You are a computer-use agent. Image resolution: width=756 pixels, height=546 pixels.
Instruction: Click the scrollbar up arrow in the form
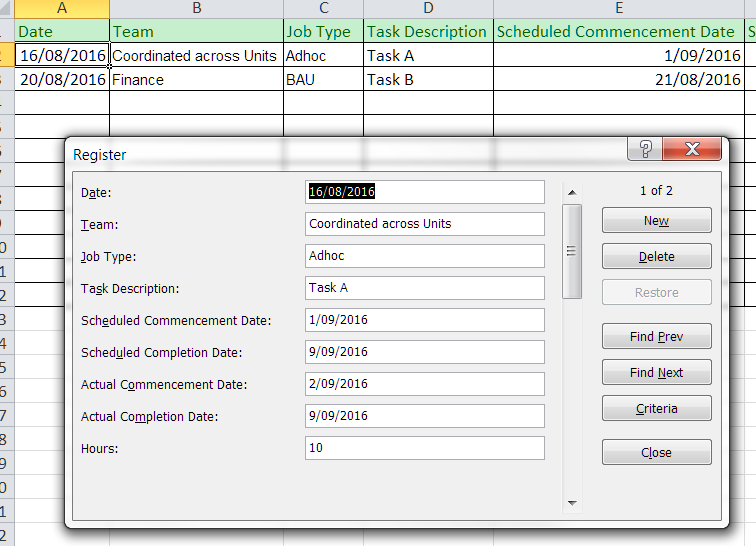[x=572, y=192]
